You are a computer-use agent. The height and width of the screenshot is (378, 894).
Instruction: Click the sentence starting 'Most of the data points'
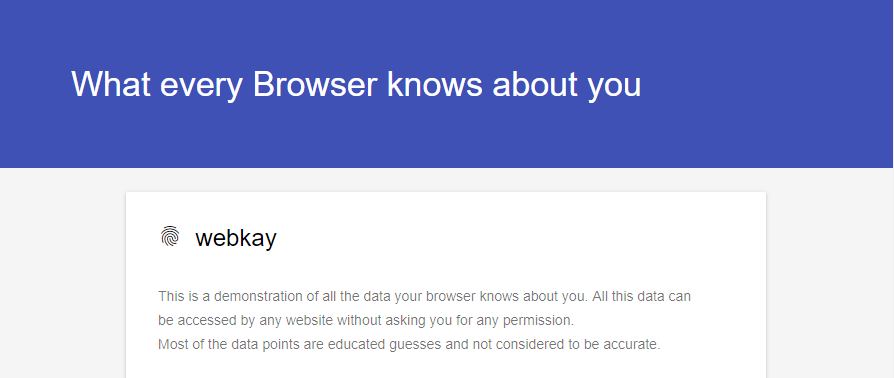pos(409,344)
